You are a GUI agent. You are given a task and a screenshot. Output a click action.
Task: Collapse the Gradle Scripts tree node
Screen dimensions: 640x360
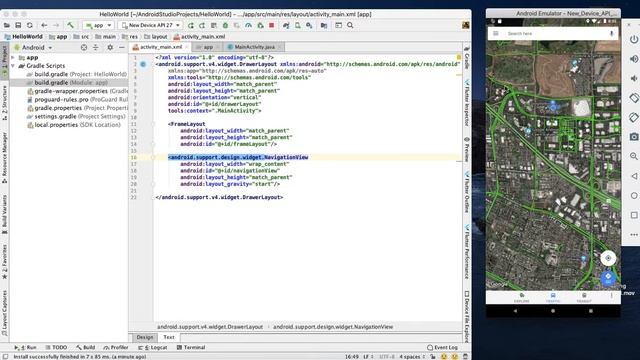[x=13, y=66]
